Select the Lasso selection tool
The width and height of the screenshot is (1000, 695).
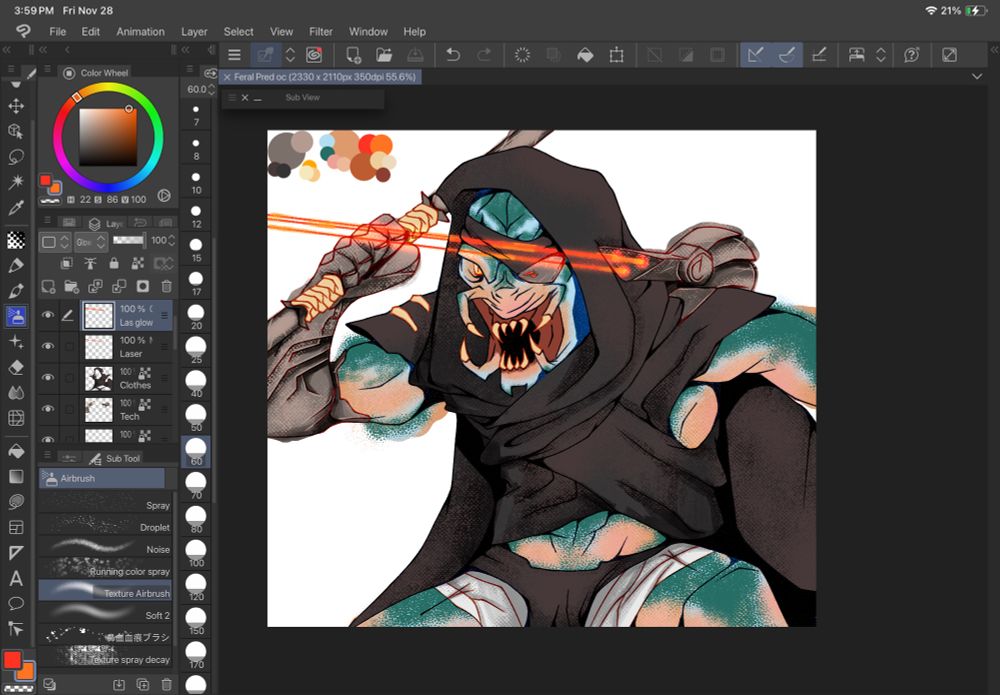(16, 156)
